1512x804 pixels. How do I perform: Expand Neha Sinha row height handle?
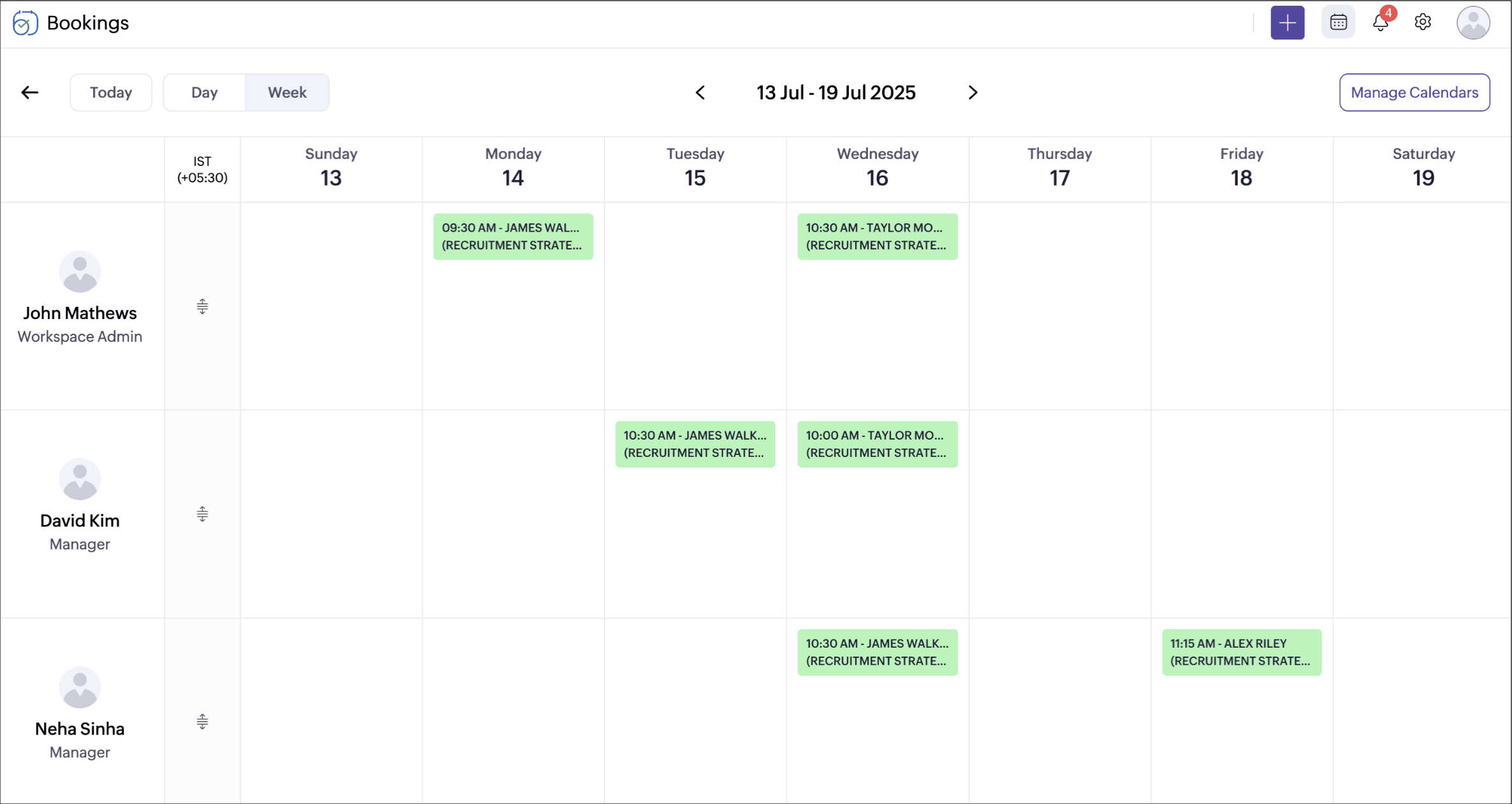click(202, 722)
